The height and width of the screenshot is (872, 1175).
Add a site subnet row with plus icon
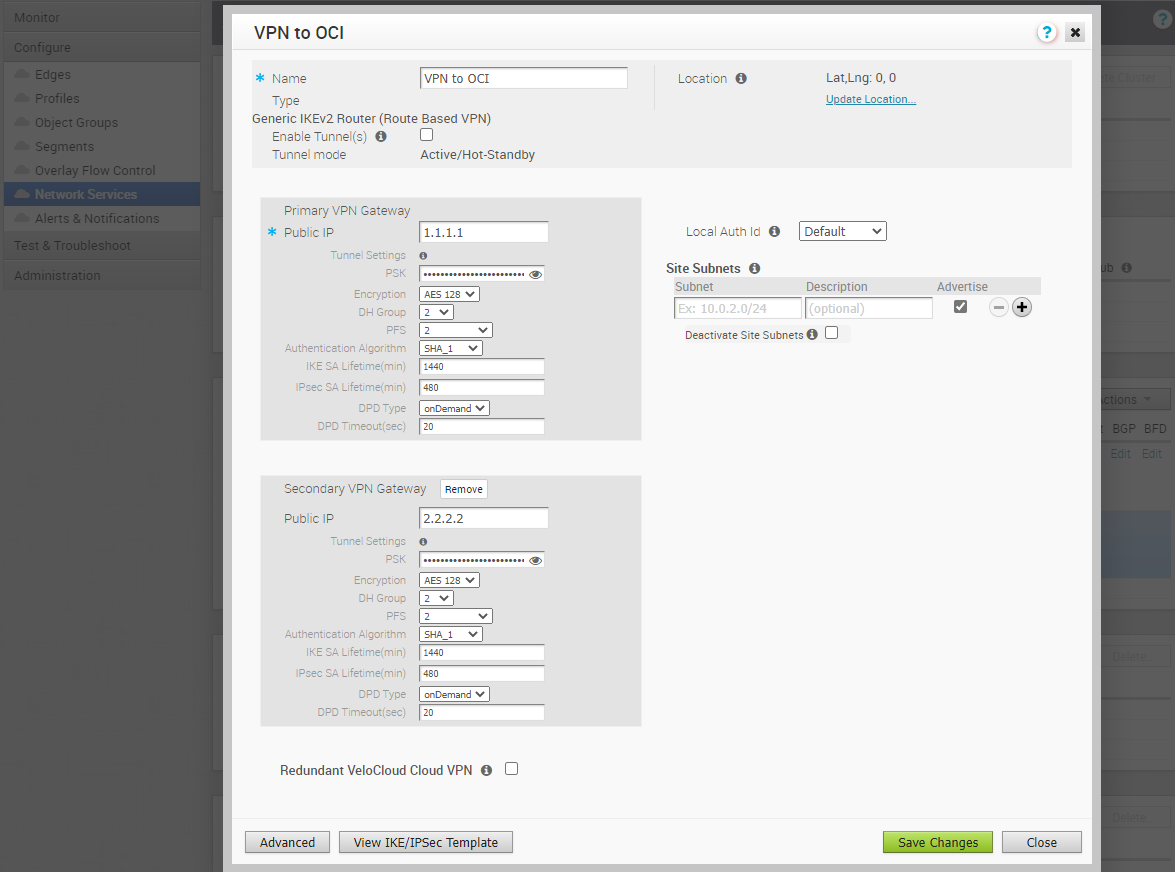point(1021,308)
